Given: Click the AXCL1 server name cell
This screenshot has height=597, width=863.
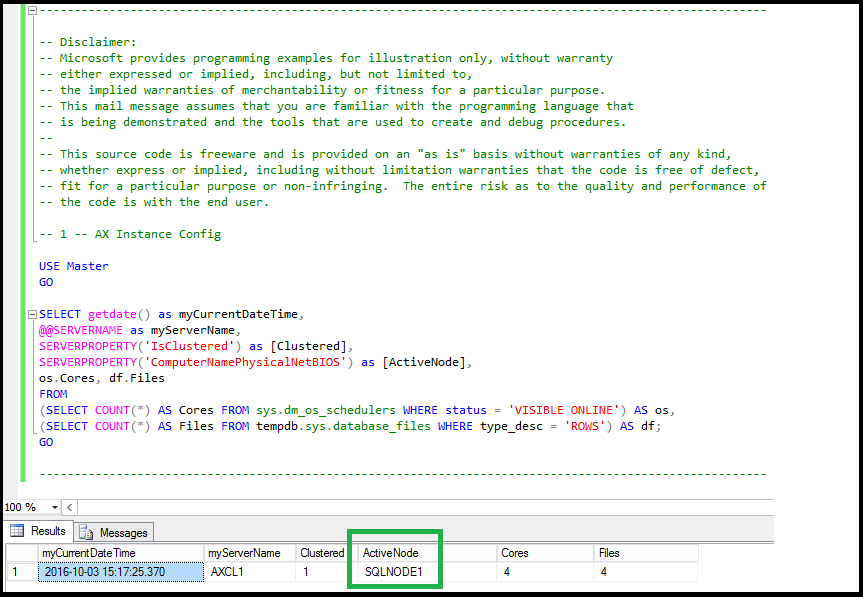Looking at the screenshot, I should tap(227, 573).
